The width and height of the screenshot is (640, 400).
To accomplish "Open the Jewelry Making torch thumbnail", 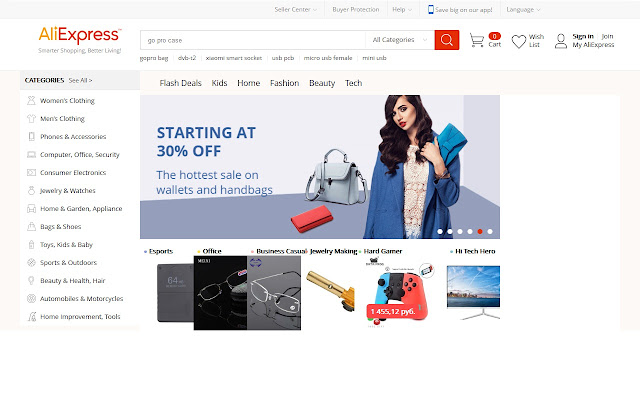I will click(330, 290).
